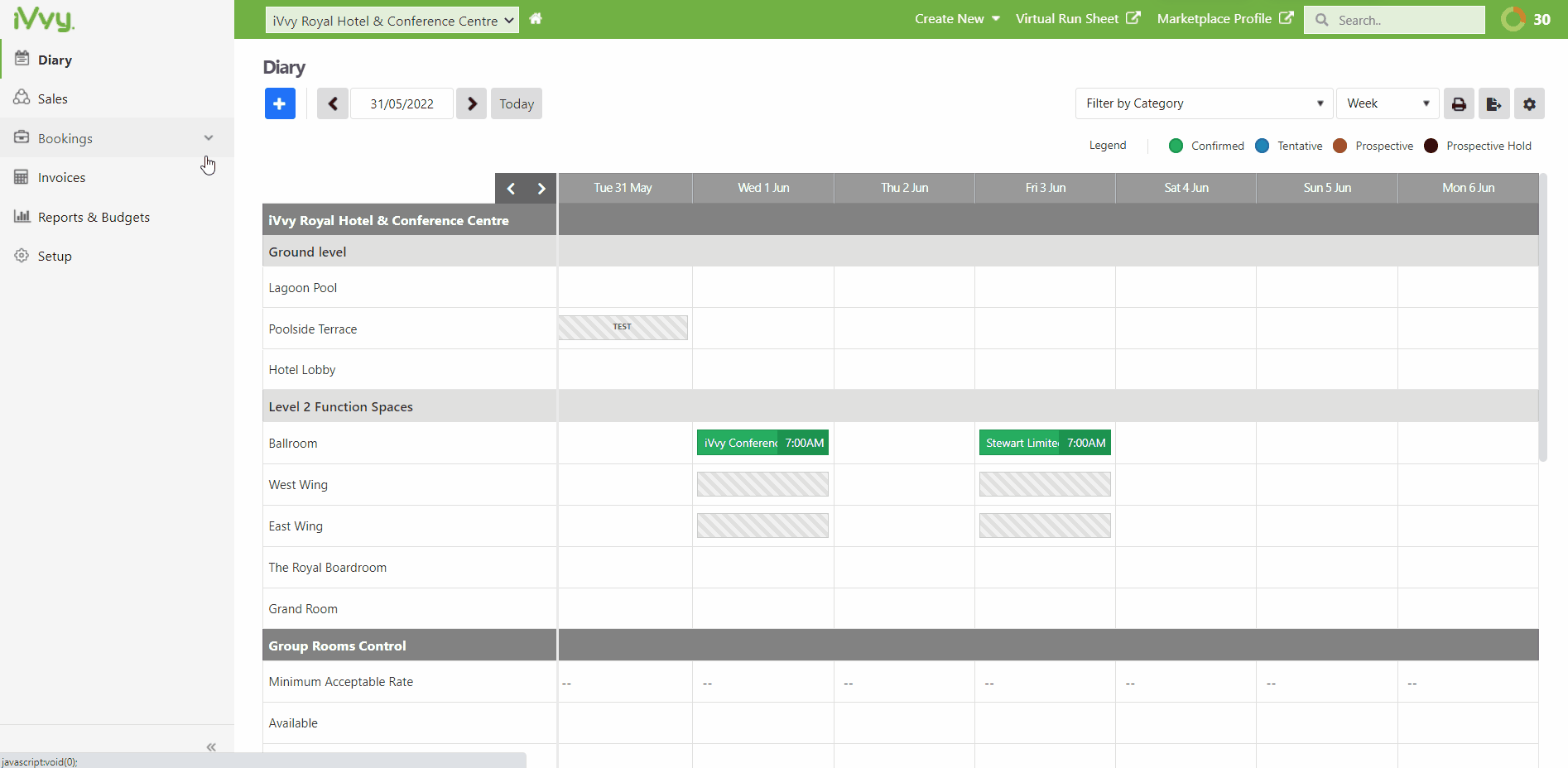Screen dimensions: 1568x768
Task: Go to home via house icon
Action: (536, 18)
